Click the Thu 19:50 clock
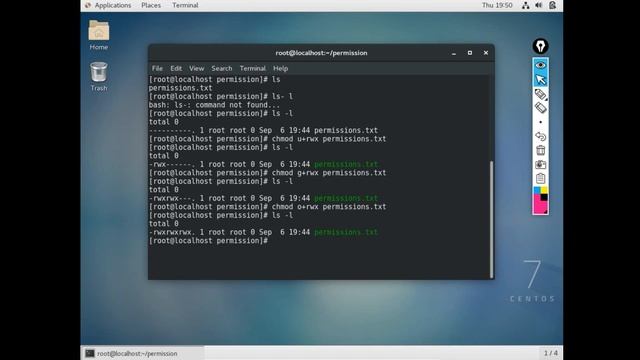Image resolution: width=640 pixels, height=360 pixels. [x=497, y=5]
